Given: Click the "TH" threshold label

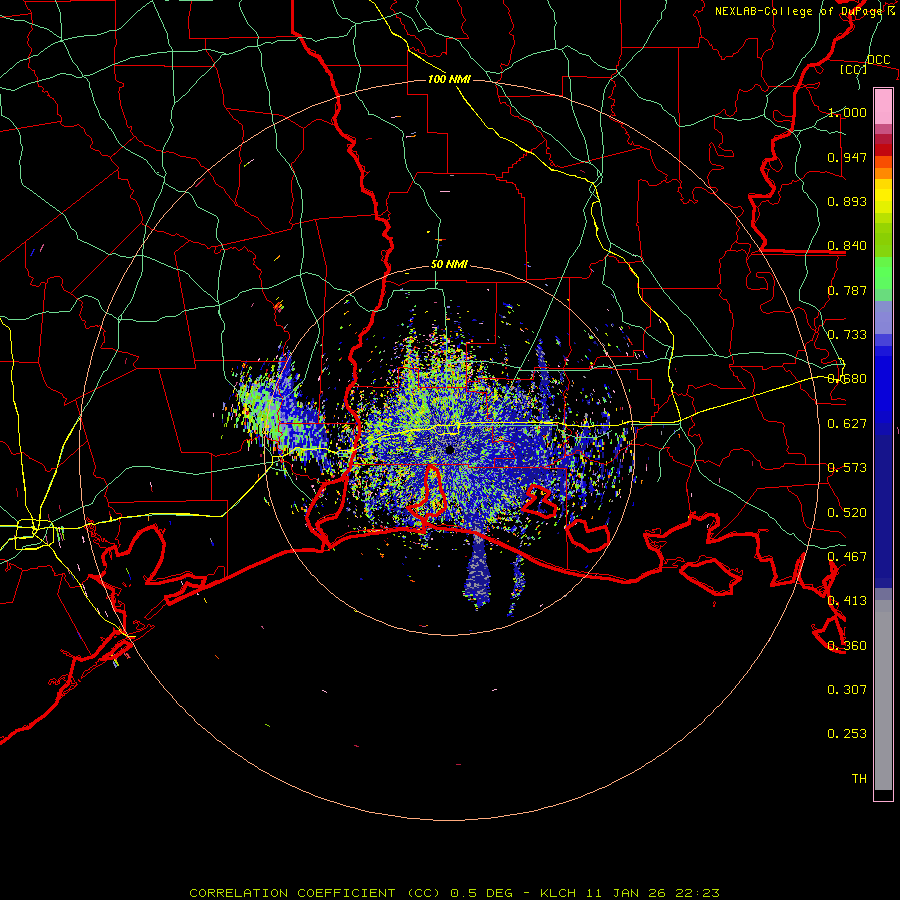Looking at the screenshot, I should (x=859, y=779).
